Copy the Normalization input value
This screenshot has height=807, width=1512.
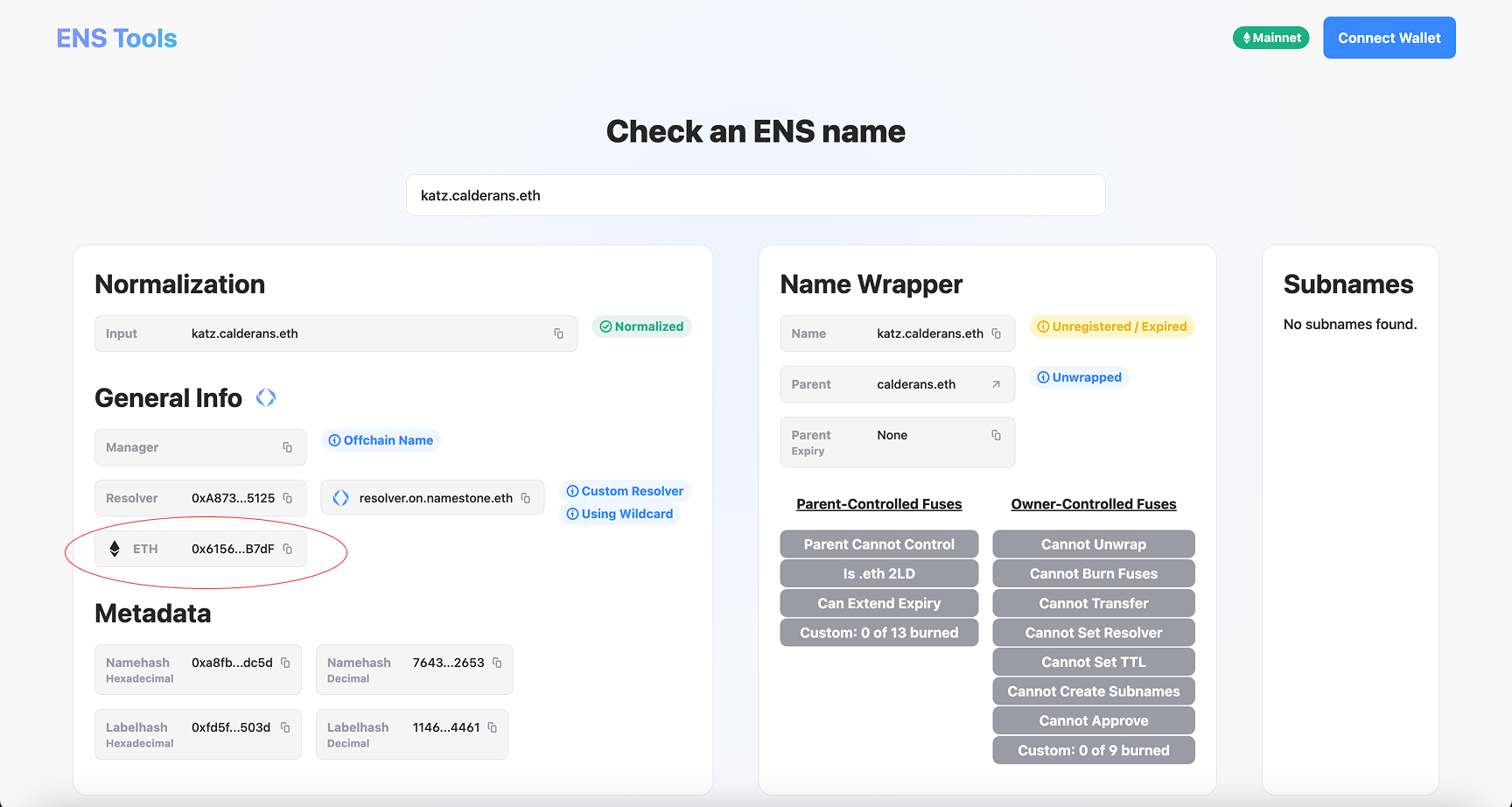coord(558,333)
